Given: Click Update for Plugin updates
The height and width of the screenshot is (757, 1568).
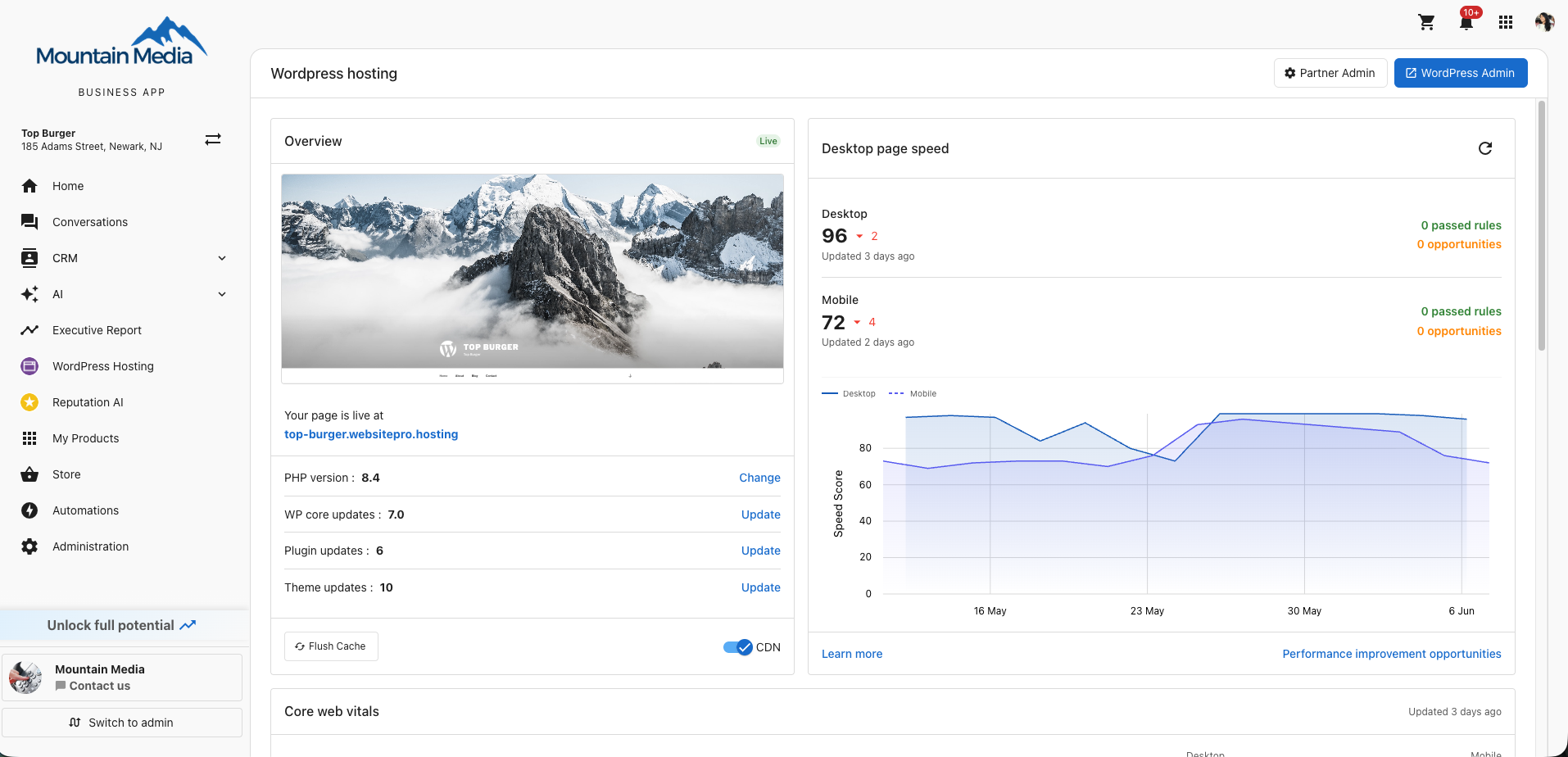Looking at the screenshot, I should click(x=761, y=551).
